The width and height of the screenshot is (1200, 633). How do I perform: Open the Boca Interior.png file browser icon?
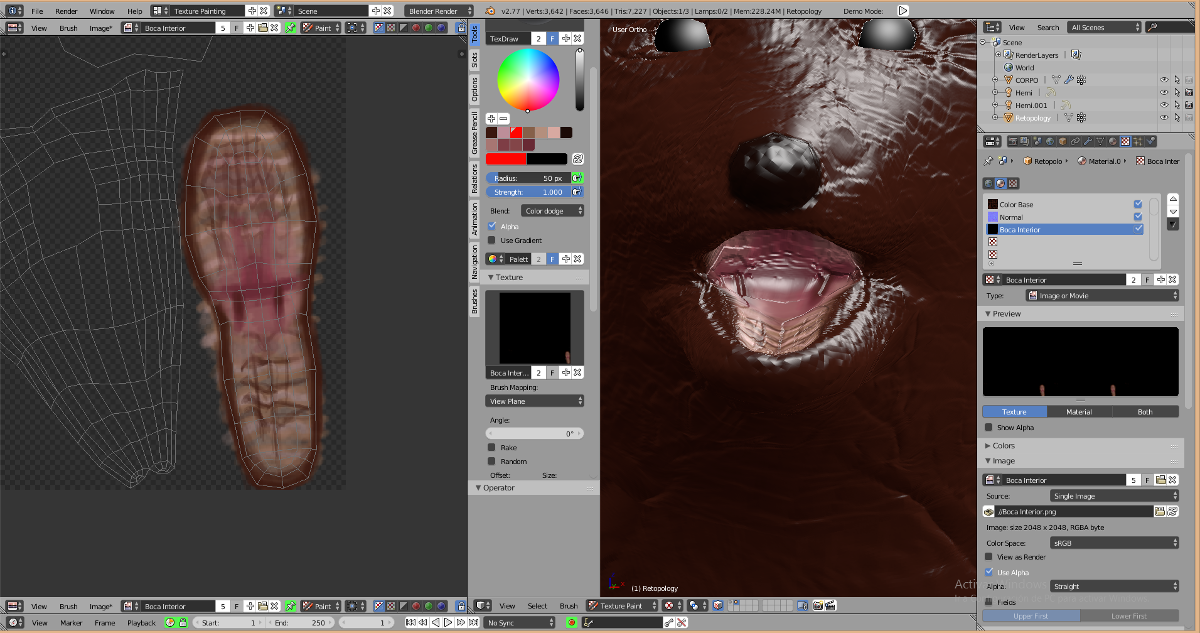click(1160, 511)
